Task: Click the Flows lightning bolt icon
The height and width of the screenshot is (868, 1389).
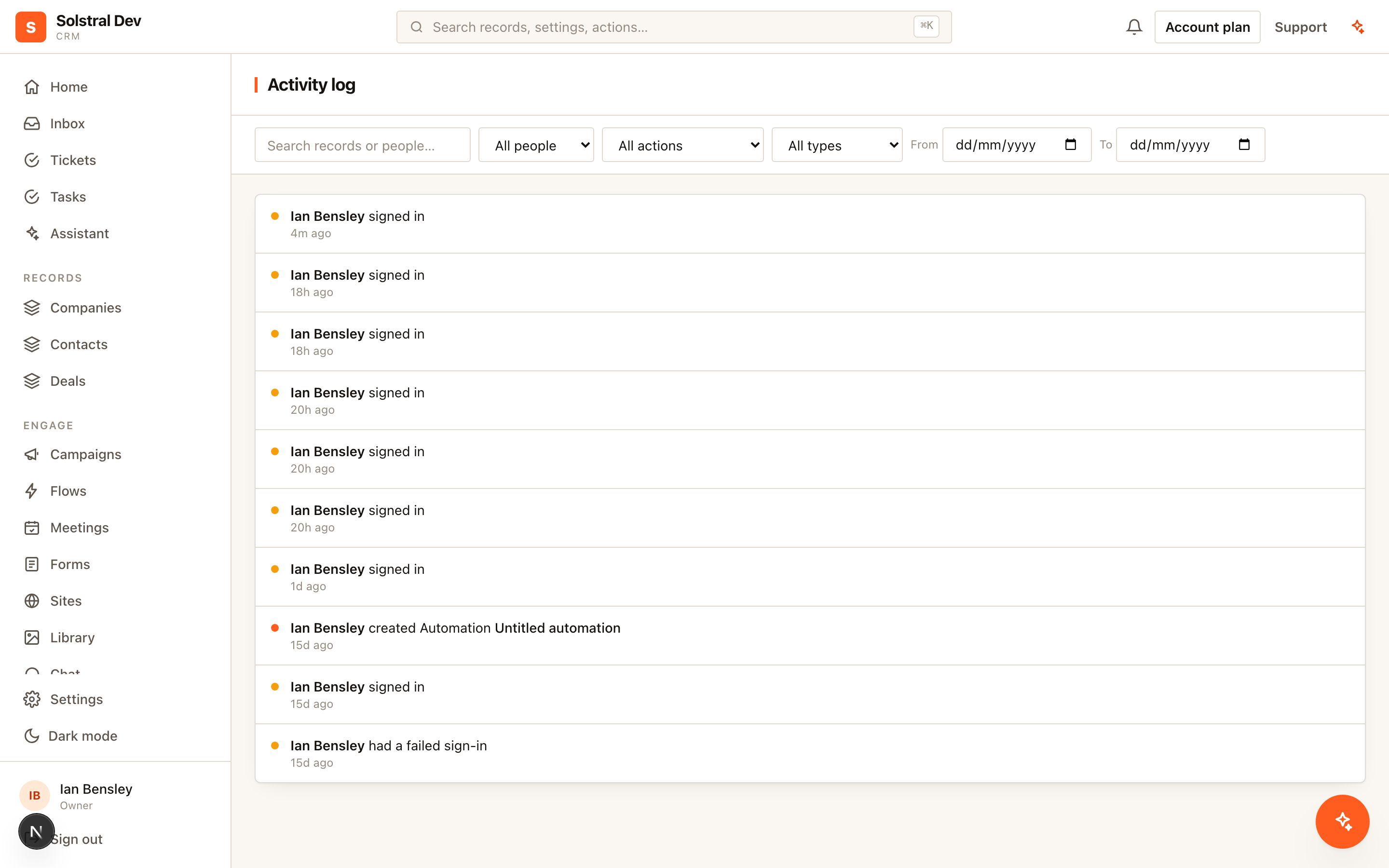Action: 32,491
